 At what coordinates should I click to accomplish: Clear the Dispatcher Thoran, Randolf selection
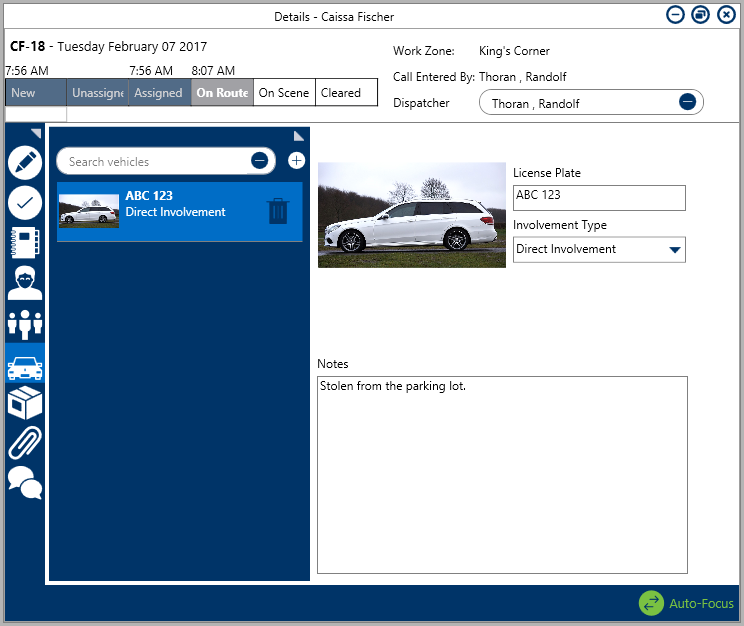click(x=687, y=103)
